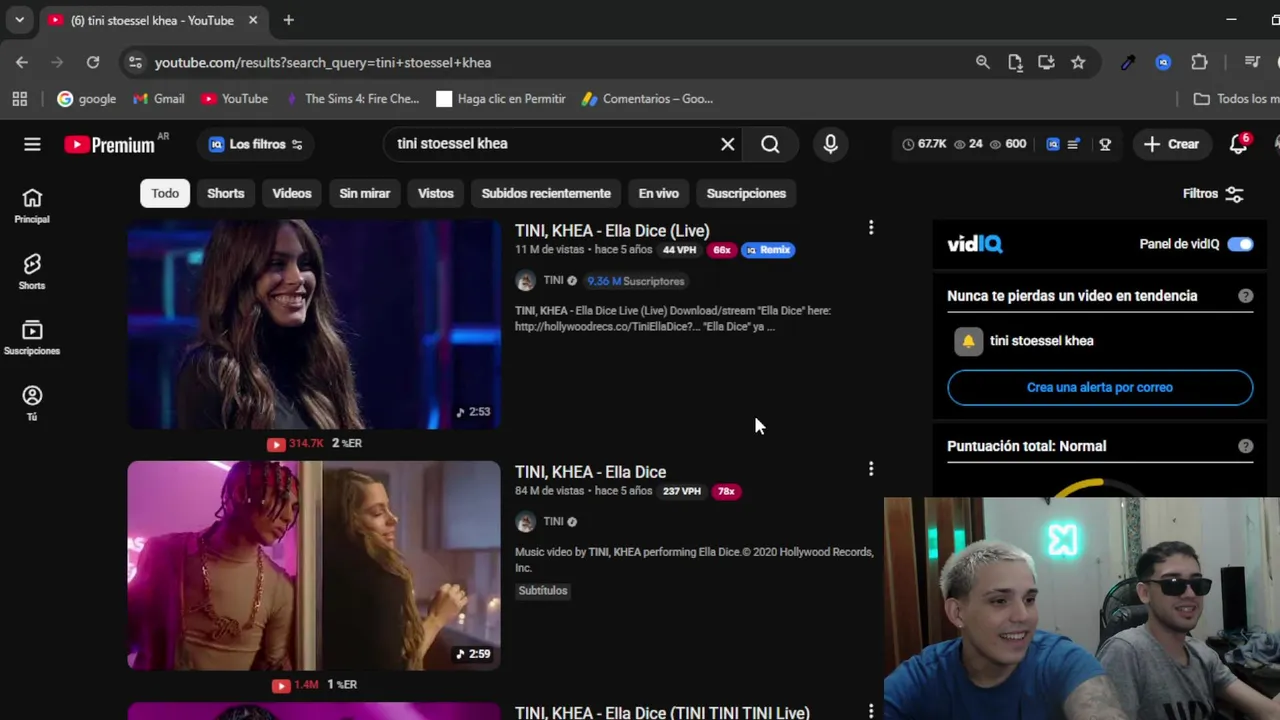Click the browser address bar URL
Viewport: 1280px width, 720px height.
click(323, 62)
